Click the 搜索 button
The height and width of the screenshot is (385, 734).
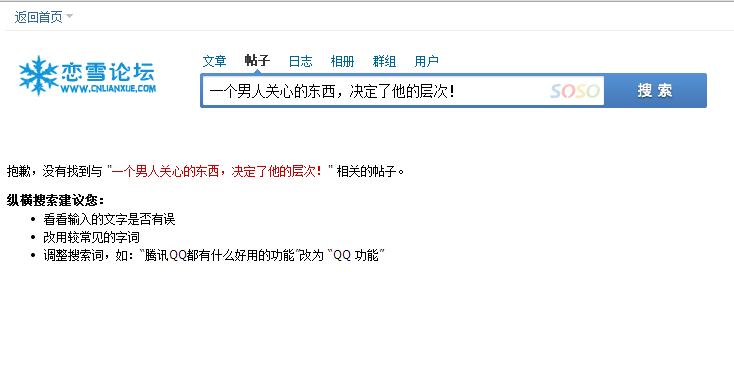[x=655, y=90]
